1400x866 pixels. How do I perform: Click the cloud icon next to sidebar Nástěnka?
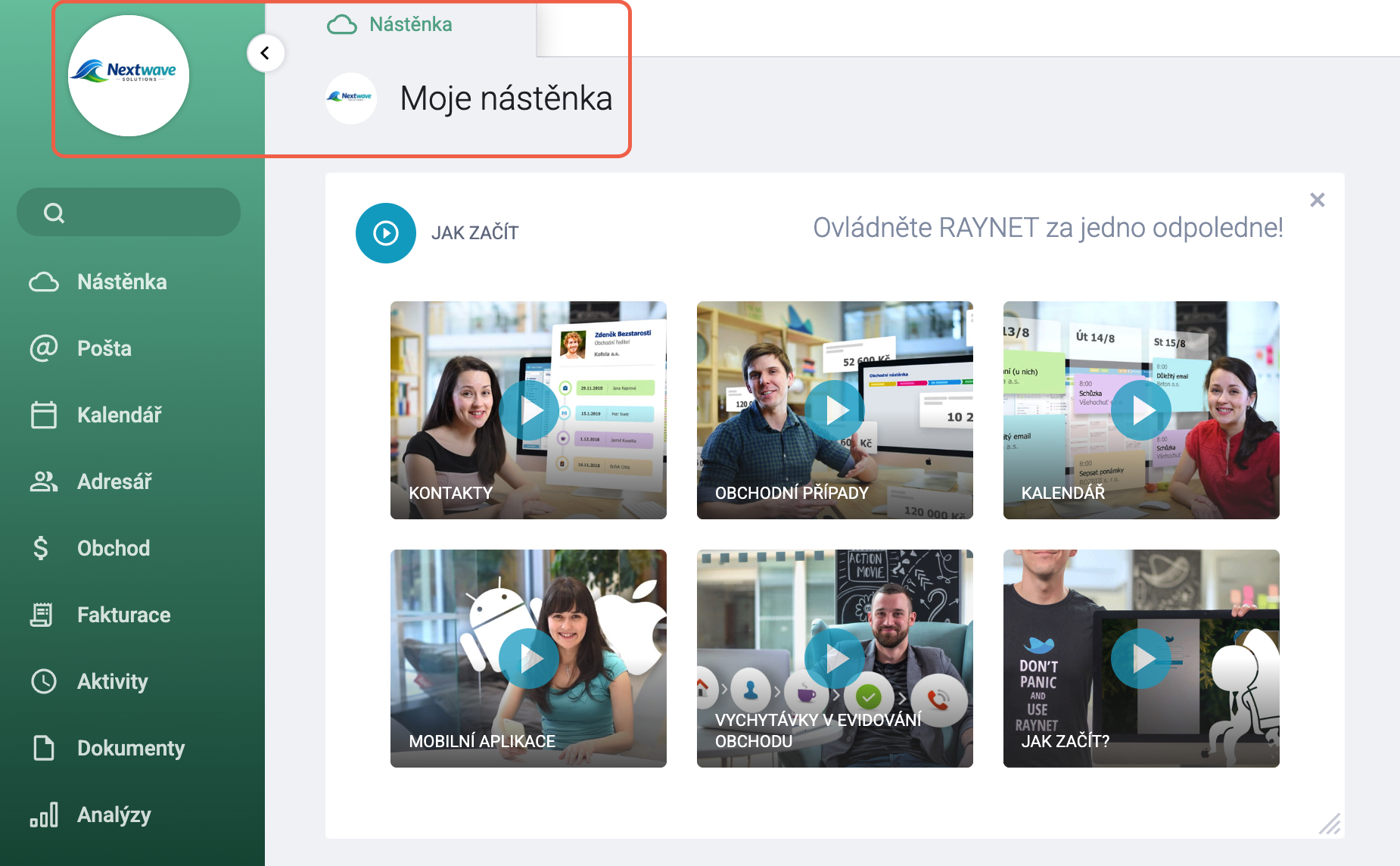pyautogui.click(x=44, y=282)
